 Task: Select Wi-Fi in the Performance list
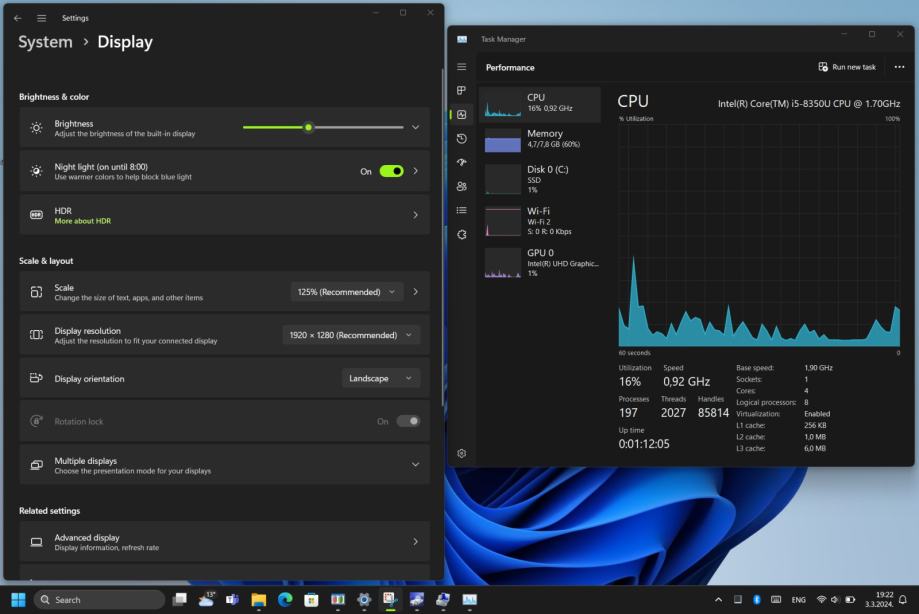[540, 217]
